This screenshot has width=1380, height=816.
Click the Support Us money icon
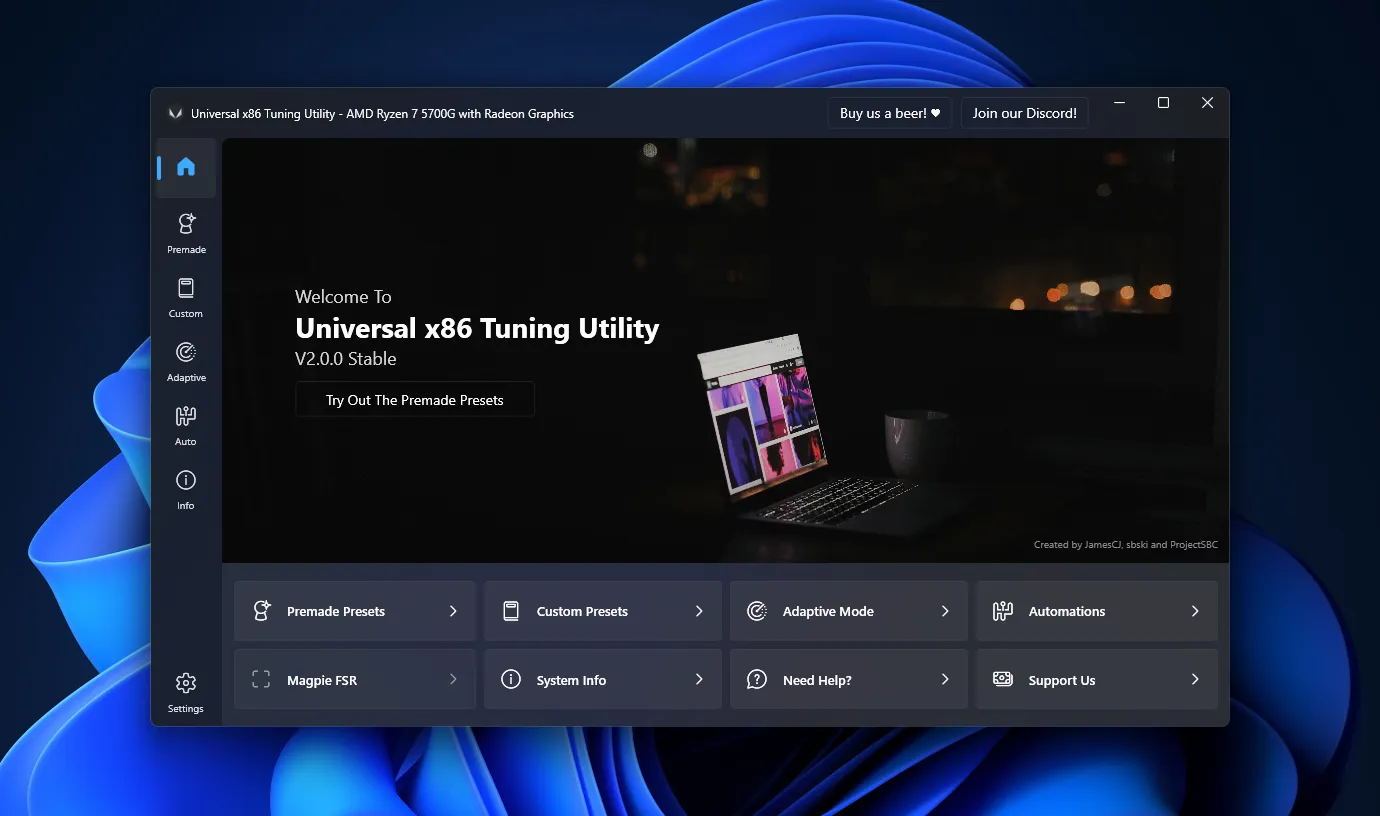coord(1003,680)
